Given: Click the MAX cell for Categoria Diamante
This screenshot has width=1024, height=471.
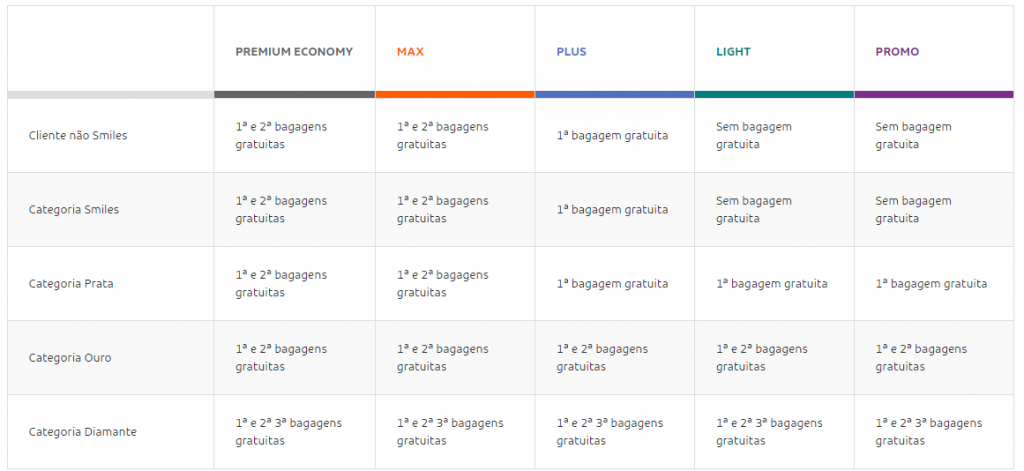Looking at the screenshot, I should pyautogui.click(x=450, y=432).
